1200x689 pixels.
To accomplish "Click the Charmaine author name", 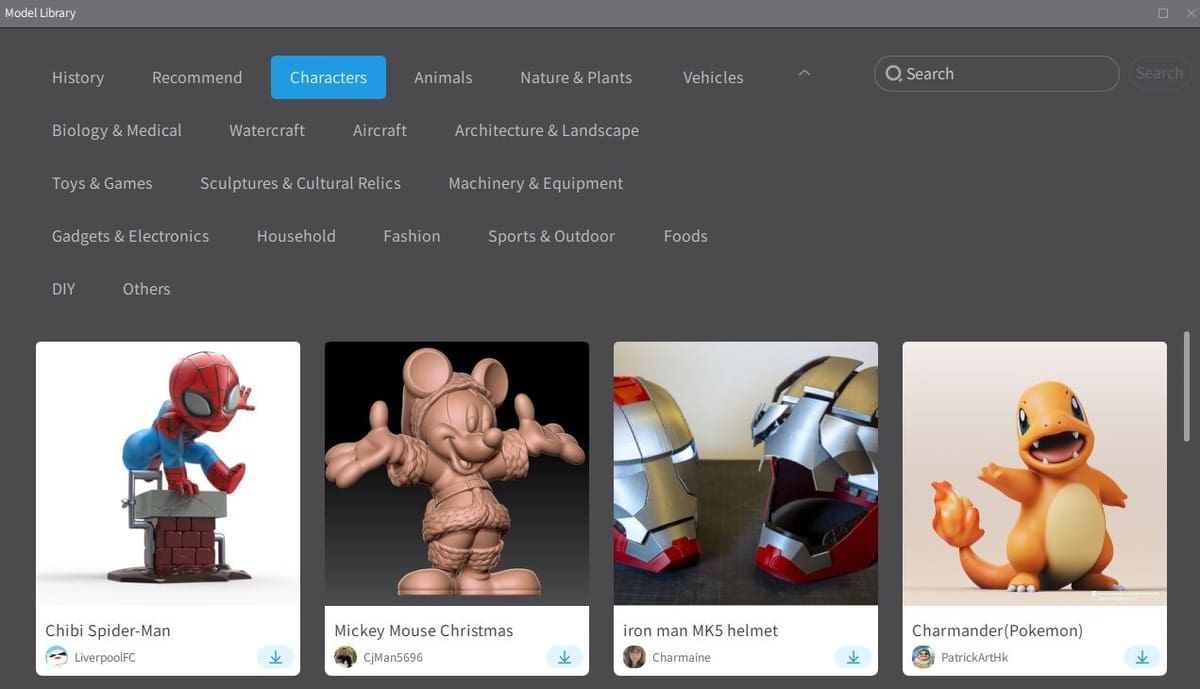I will (680, 658).
